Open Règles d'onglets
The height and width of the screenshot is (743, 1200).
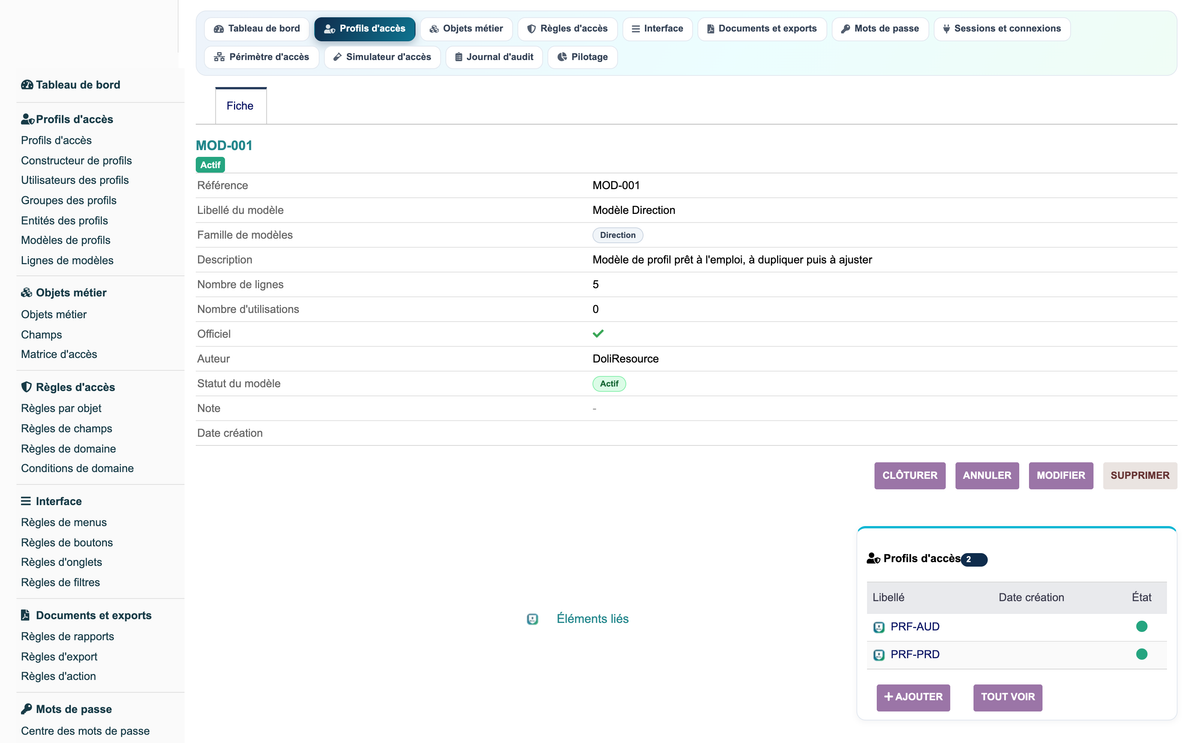[x=62, y=563]
